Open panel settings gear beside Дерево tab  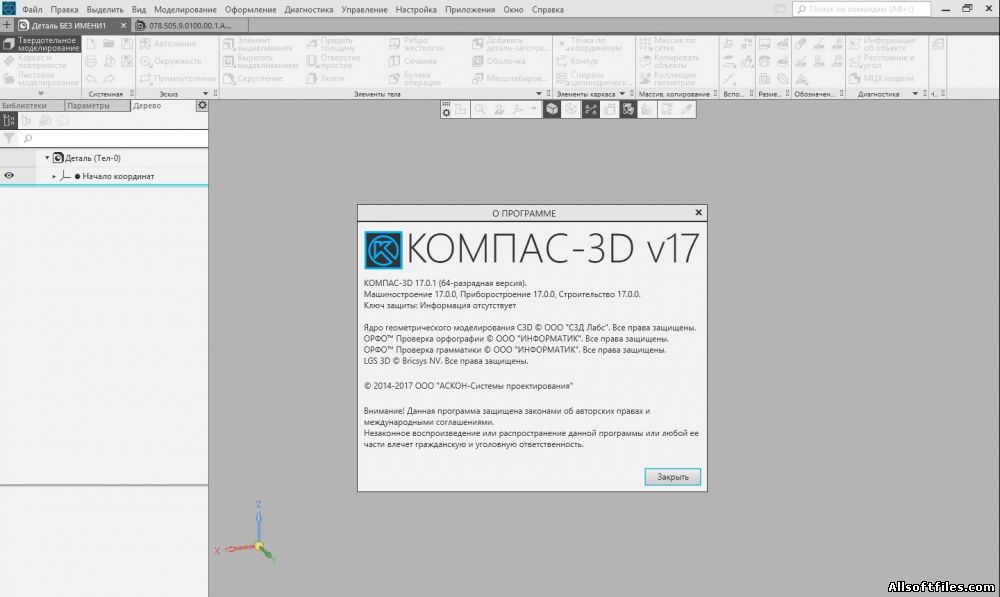pos(202,105)
